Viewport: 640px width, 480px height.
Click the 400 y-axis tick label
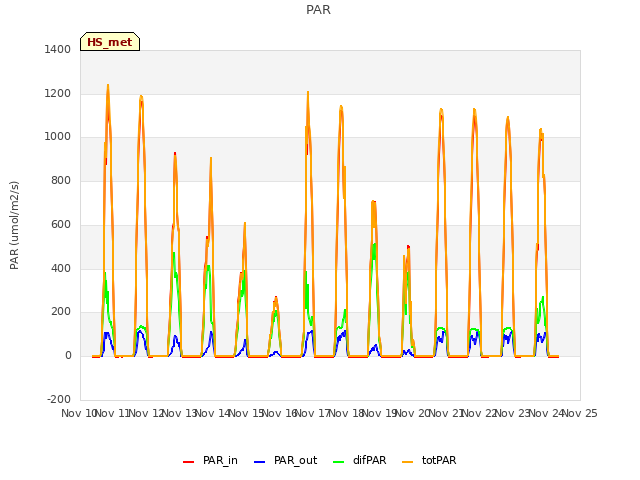click(x=61, y=268)
